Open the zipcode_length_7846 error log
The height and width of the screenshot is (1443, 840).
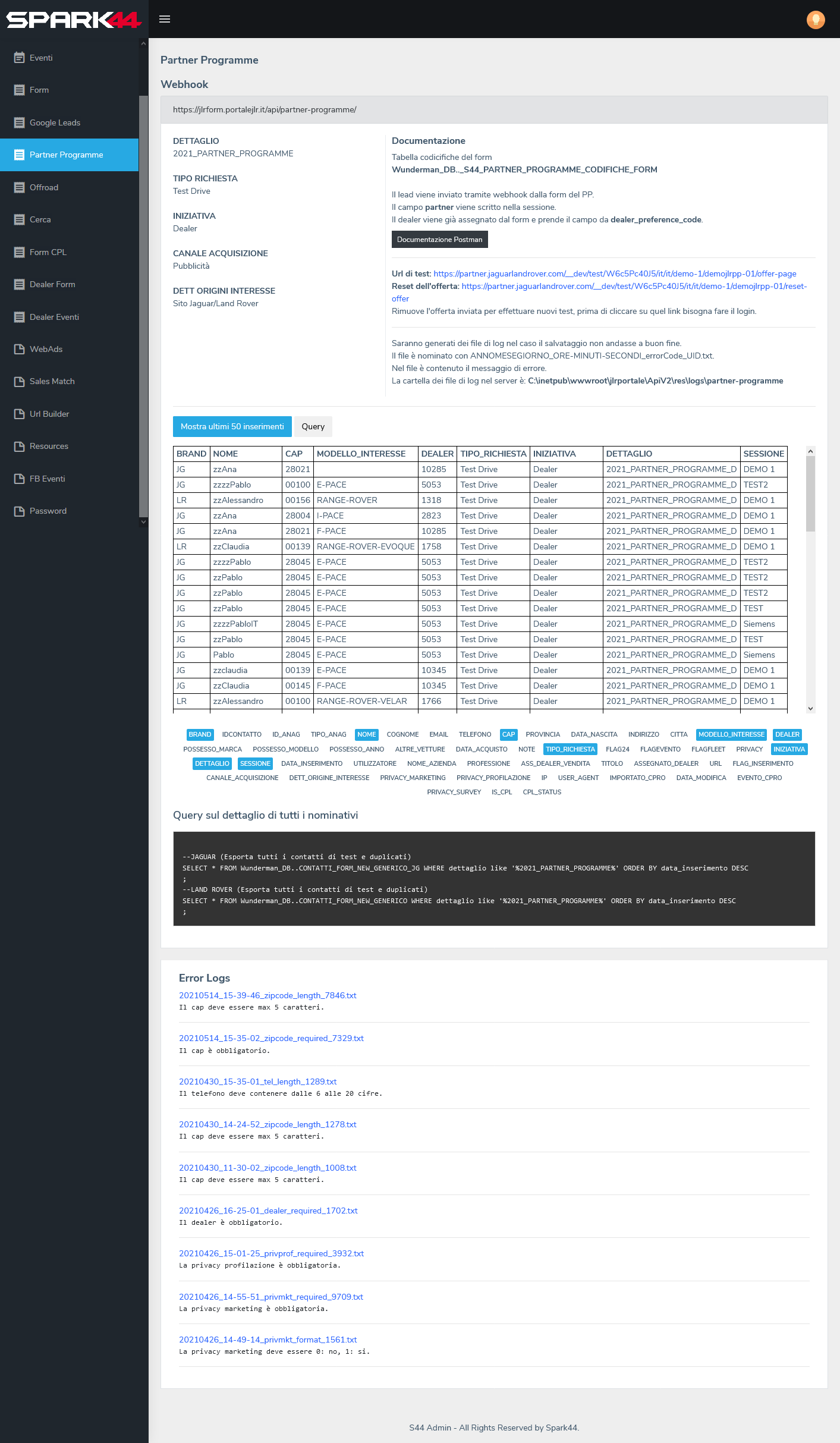point(268,995)
